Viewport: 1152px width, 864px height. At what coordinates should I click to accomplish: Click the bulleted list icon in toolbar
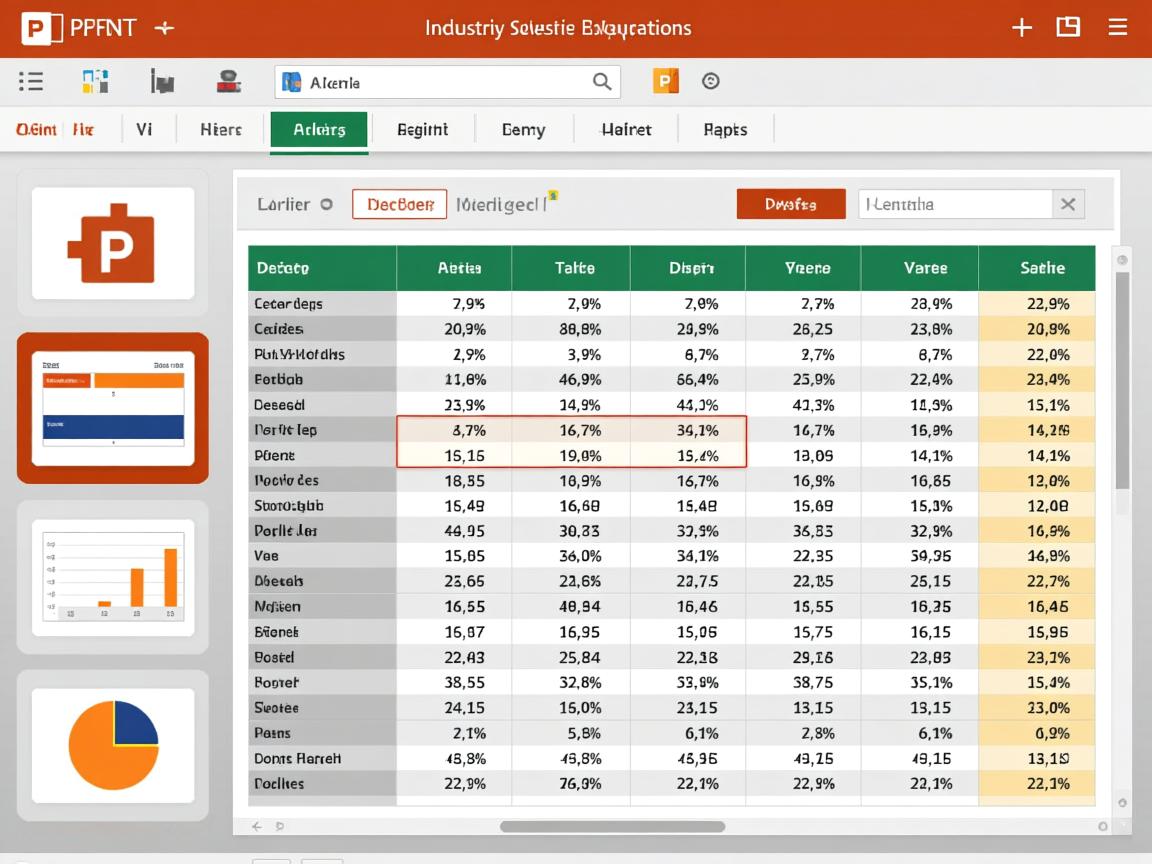[31, 82]
